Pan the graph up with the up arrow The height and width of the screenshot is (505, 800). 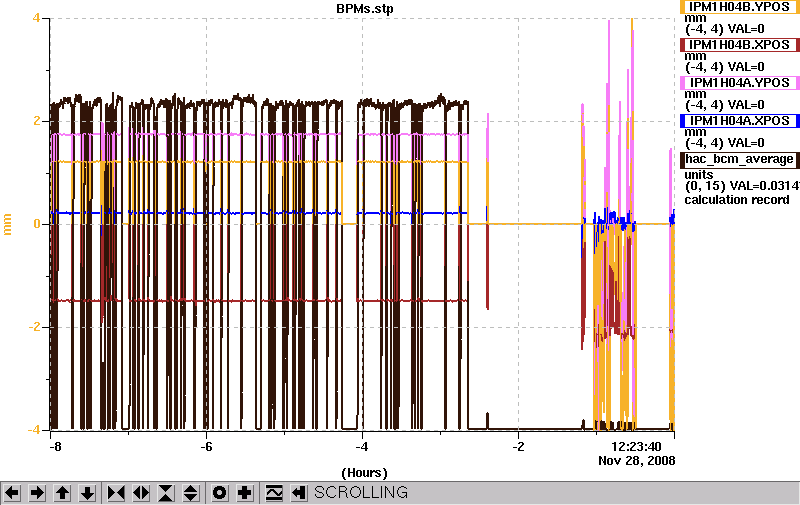tap(62, 493)
